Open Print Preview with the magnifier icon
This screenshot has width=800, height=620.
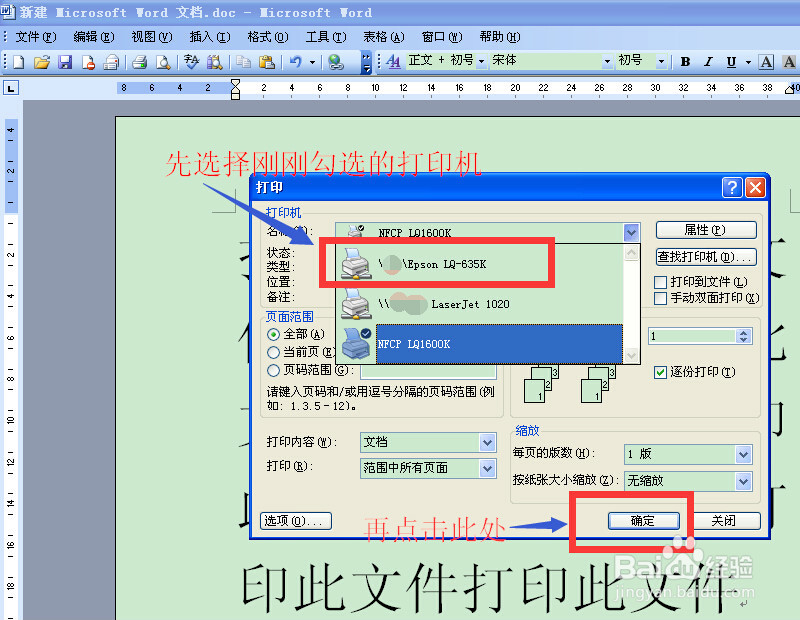pos(163,62)
